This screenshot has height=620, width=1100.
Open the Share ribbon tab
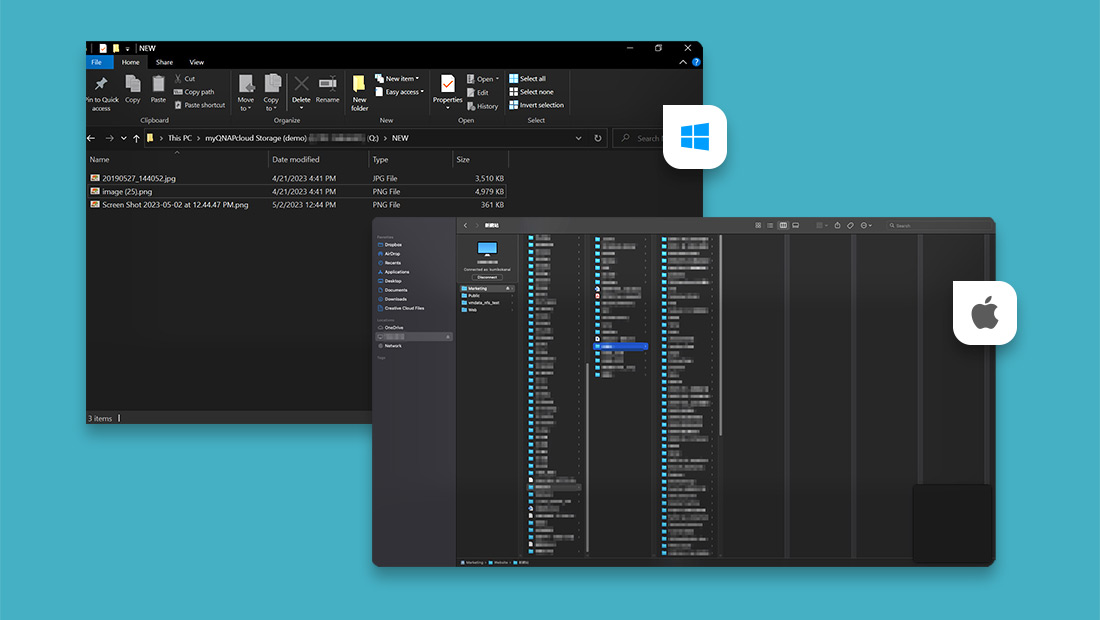coord(164,63)
